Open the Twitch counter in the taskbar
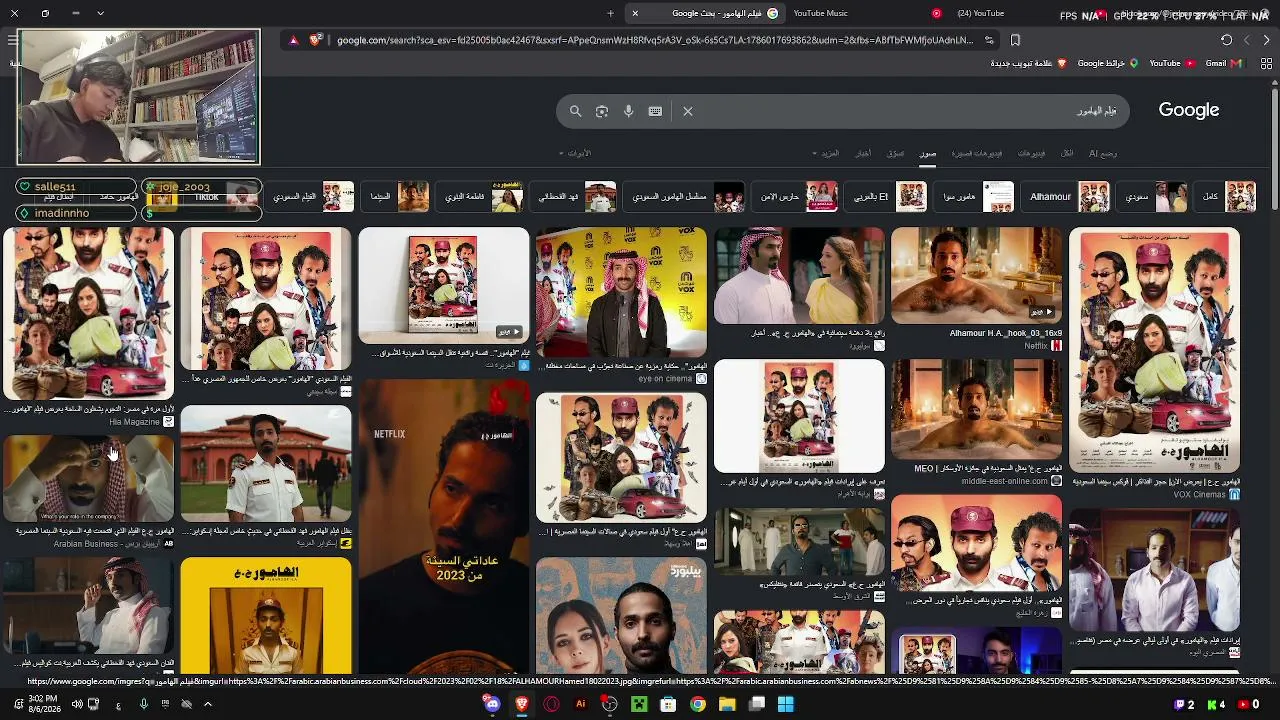The width and height of the screenshot is (1280, 720). [x=1184, y=705]
